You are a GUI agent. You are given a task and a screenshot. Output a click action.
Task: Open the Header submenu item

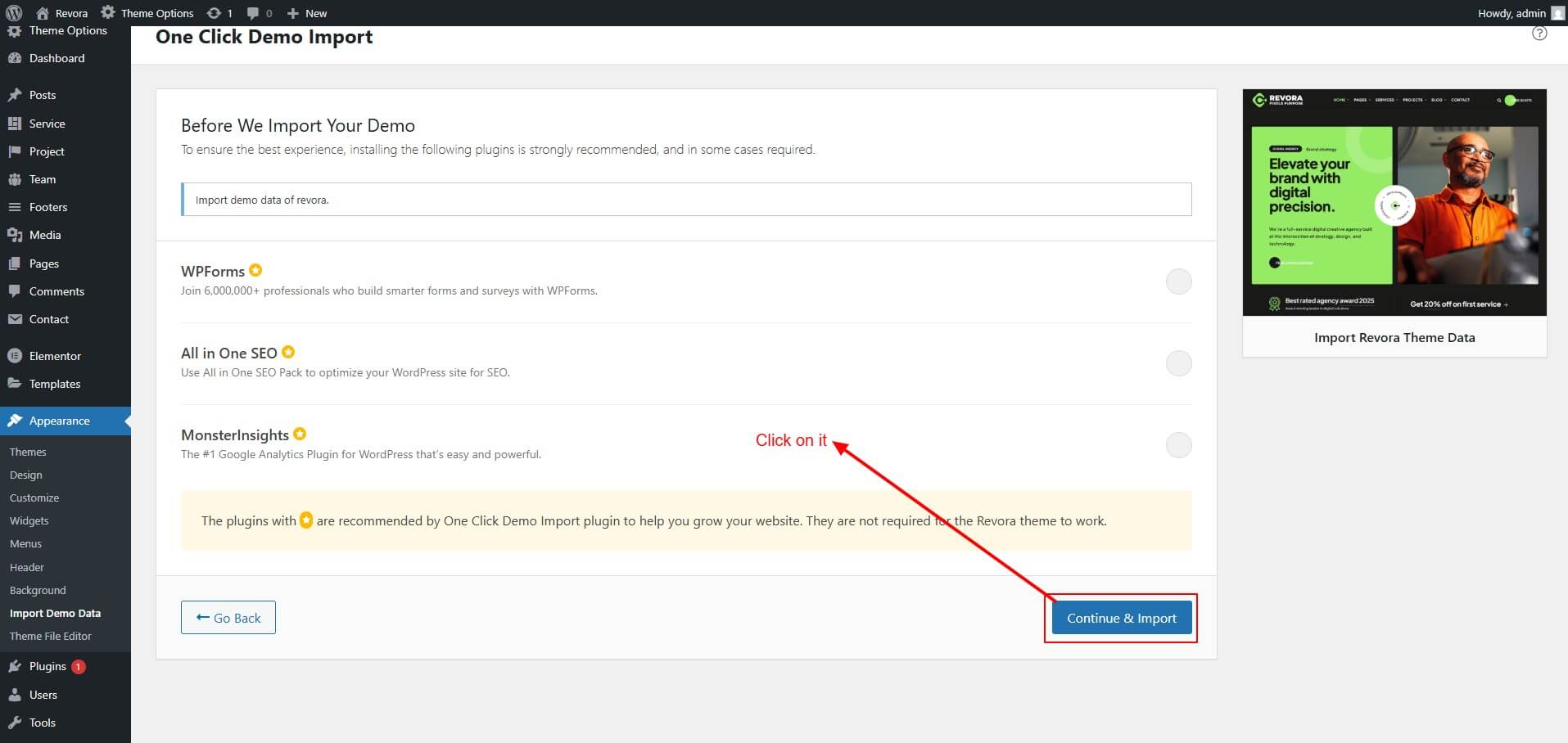click(27, 567)
